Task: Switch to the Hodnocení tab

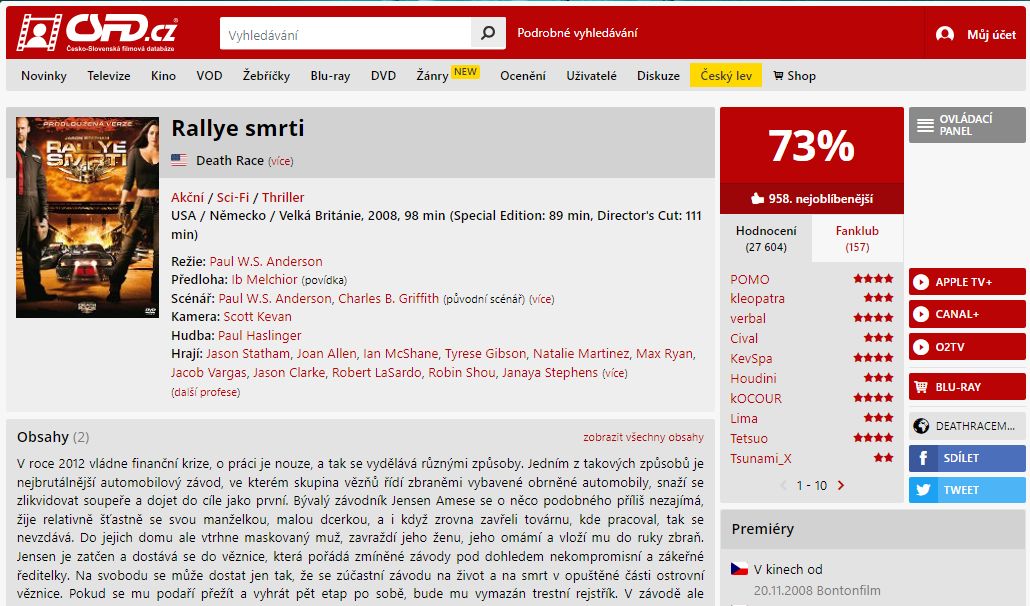Action: pos(766,238)
